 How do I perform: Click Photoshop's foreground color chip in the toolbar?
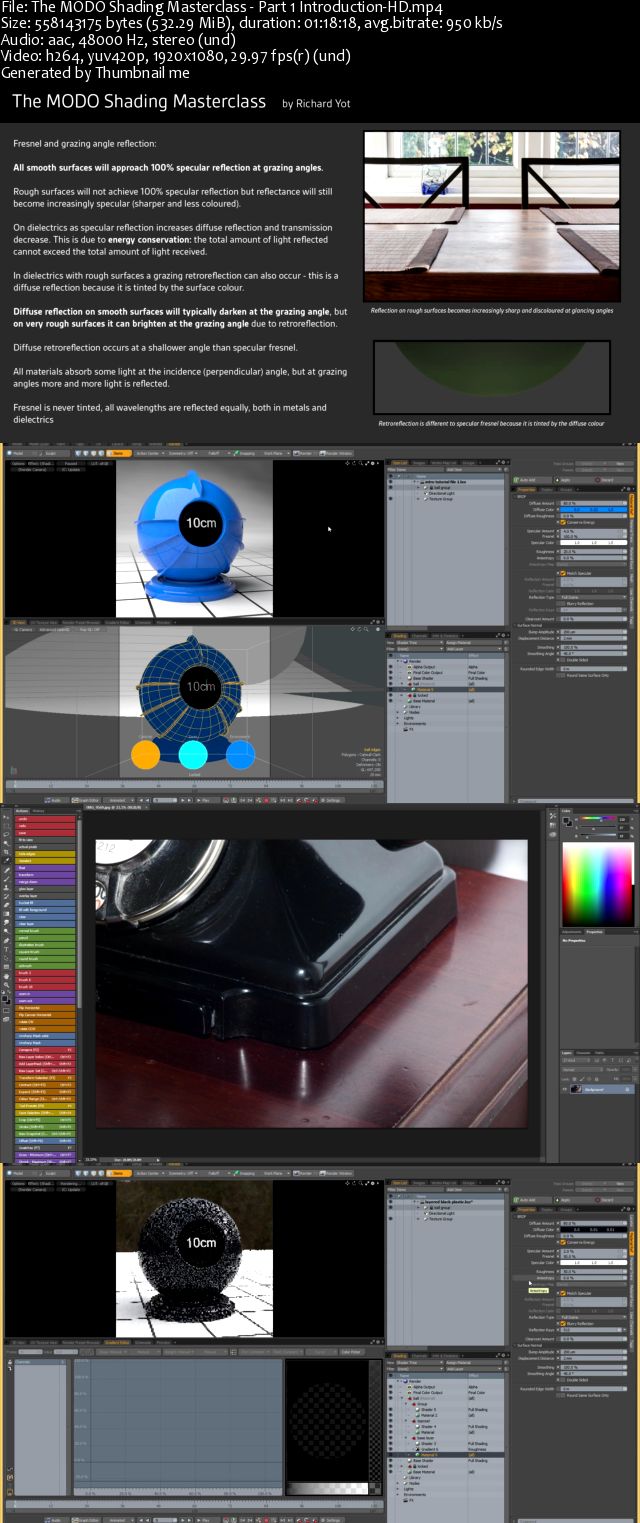point(4,998)
